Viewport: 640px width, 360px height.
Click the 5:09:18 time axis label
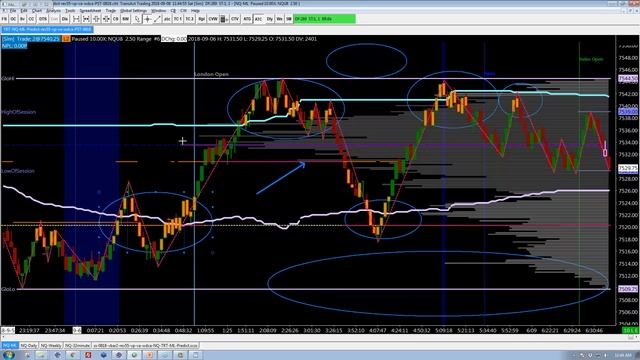point(444,330)
